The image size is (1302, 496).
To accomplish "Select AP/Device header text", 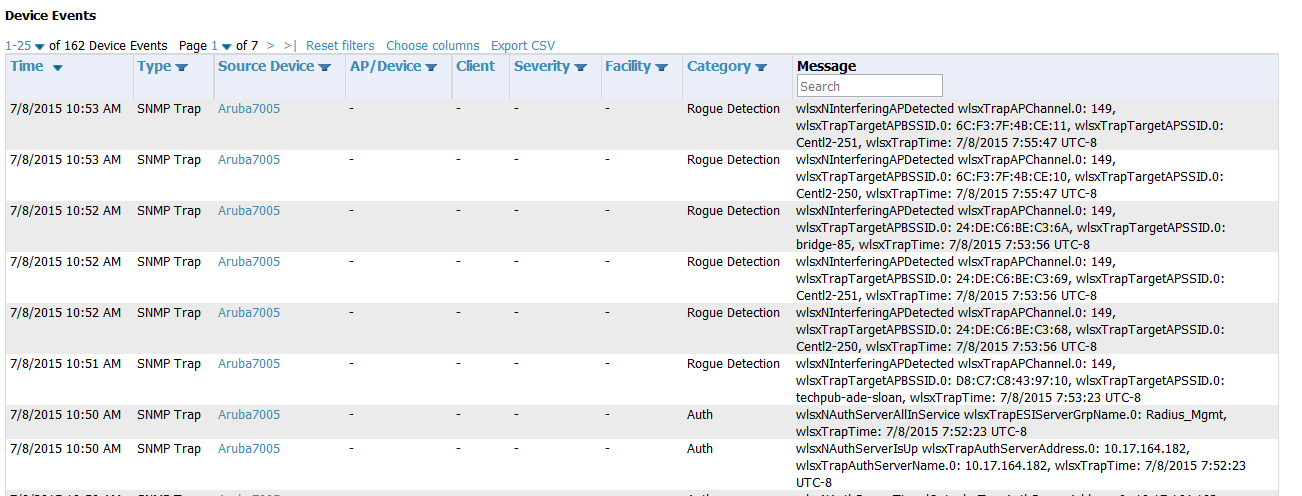I will pos(385,66).
